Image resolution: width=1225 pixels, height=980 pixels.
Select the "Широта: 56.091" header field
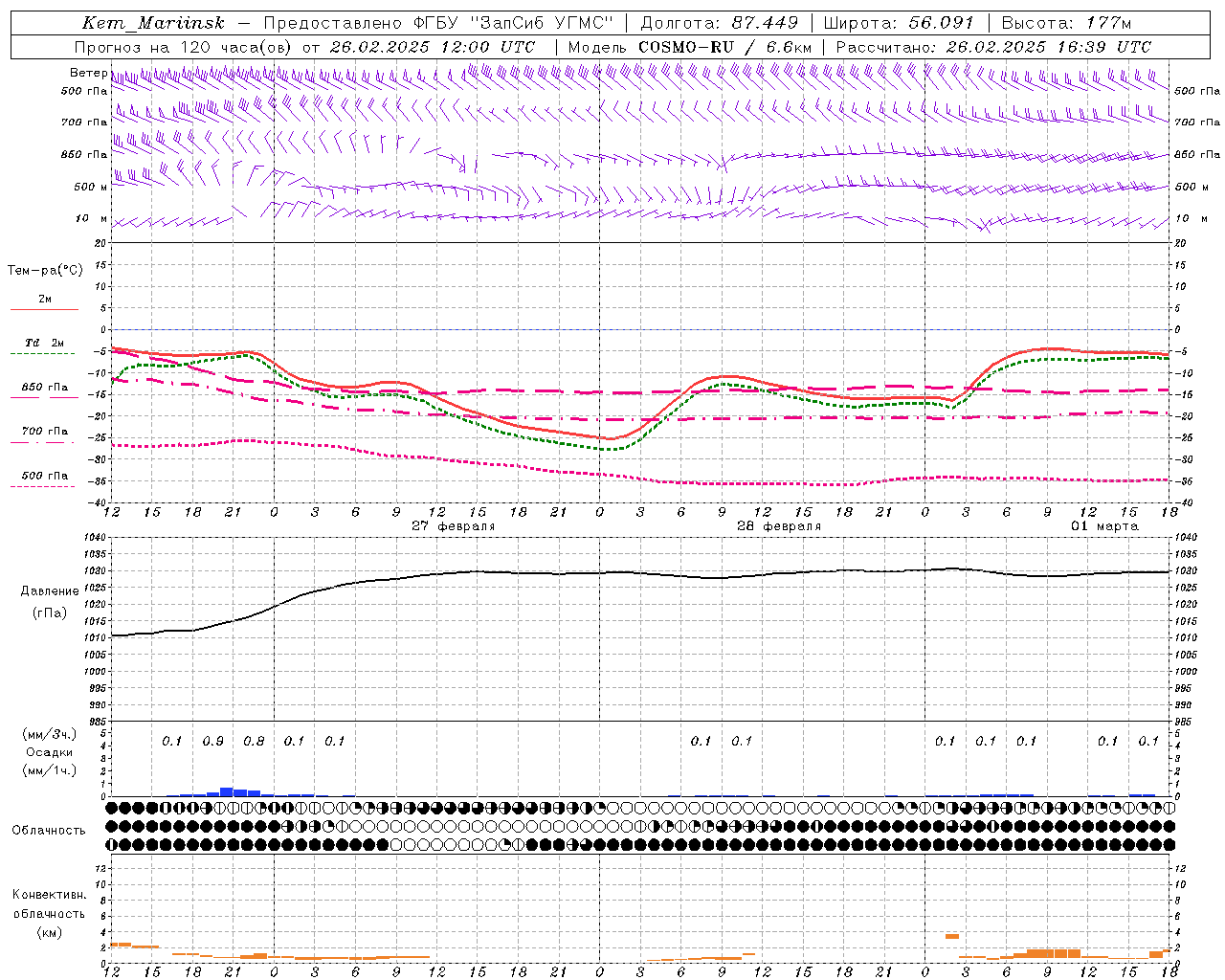click(x=899, y=23)
